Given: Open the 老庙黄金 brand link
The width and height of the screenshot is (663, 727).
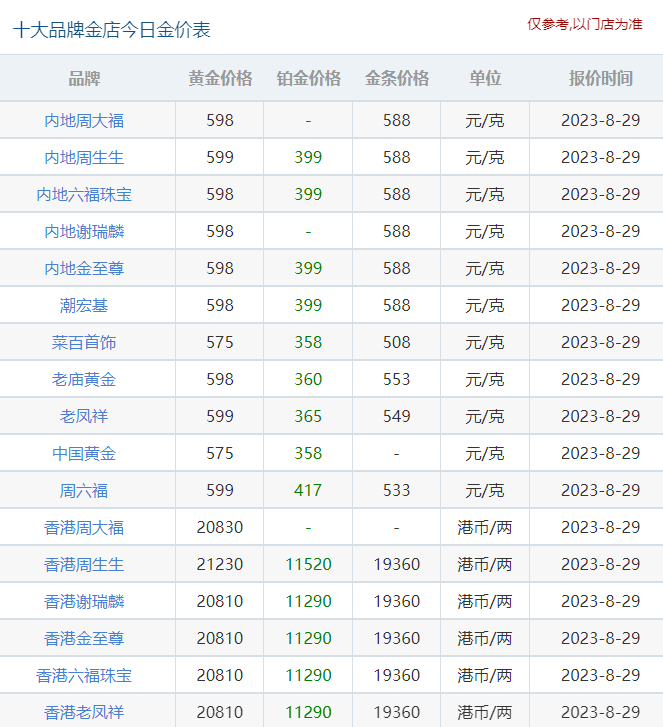Looking at the screenshot, I should coord(84,380).
